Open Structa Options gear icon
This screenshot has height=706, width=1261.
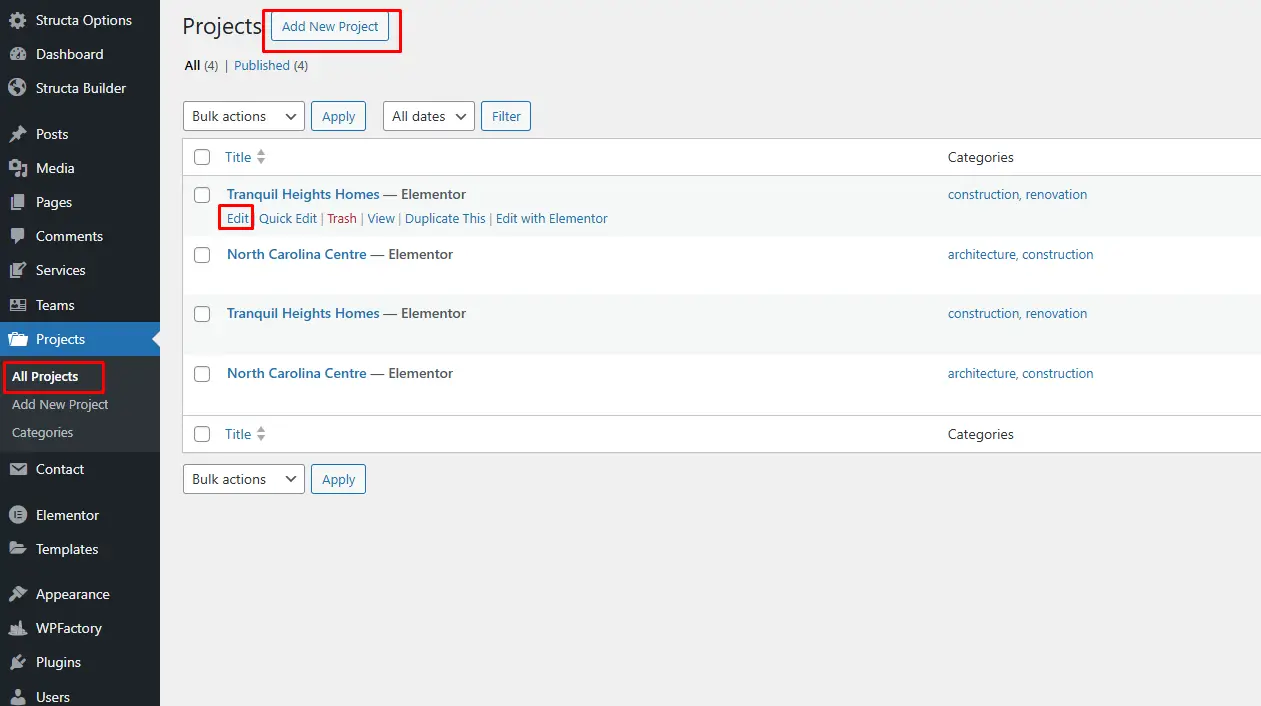click(17, 20)
